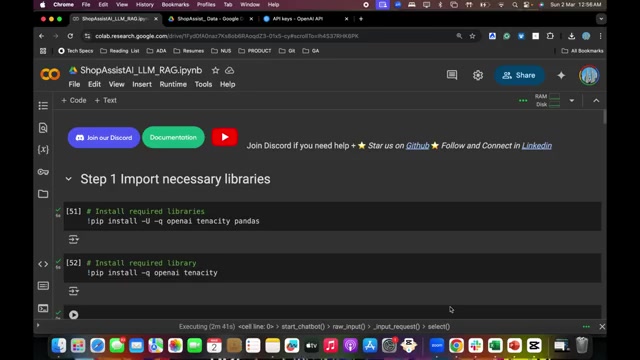Follow the Linkedin link

point(537,146)
